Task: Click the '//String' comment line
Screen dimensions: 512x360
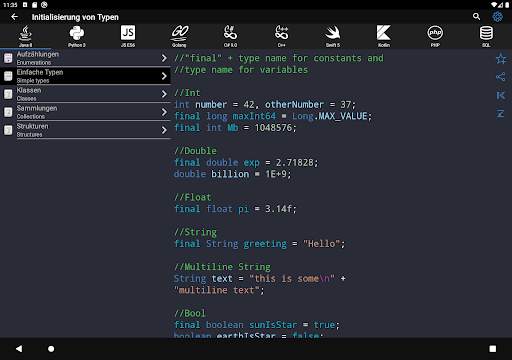Action: (195, 232)
